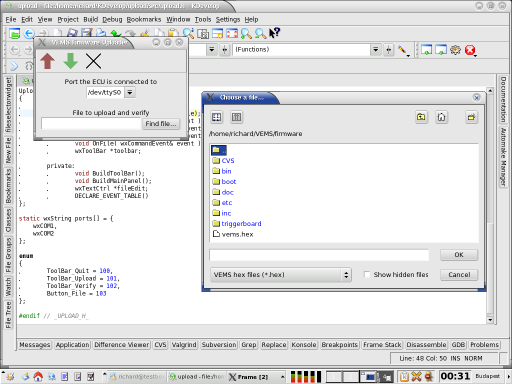Viewport: 512px width, 384px height.
Task: Enable Show hidden files checkbox
Action: [367, 275]
